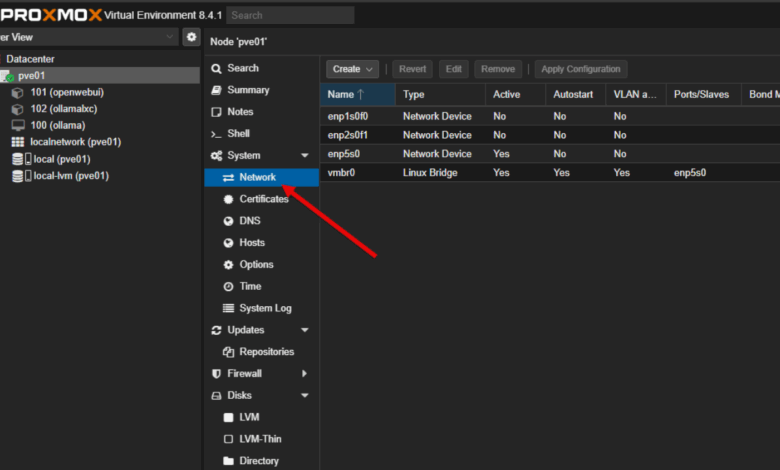780x470 pixels.
Task: Click the Proxmox logo
Action: coord(51,15)
